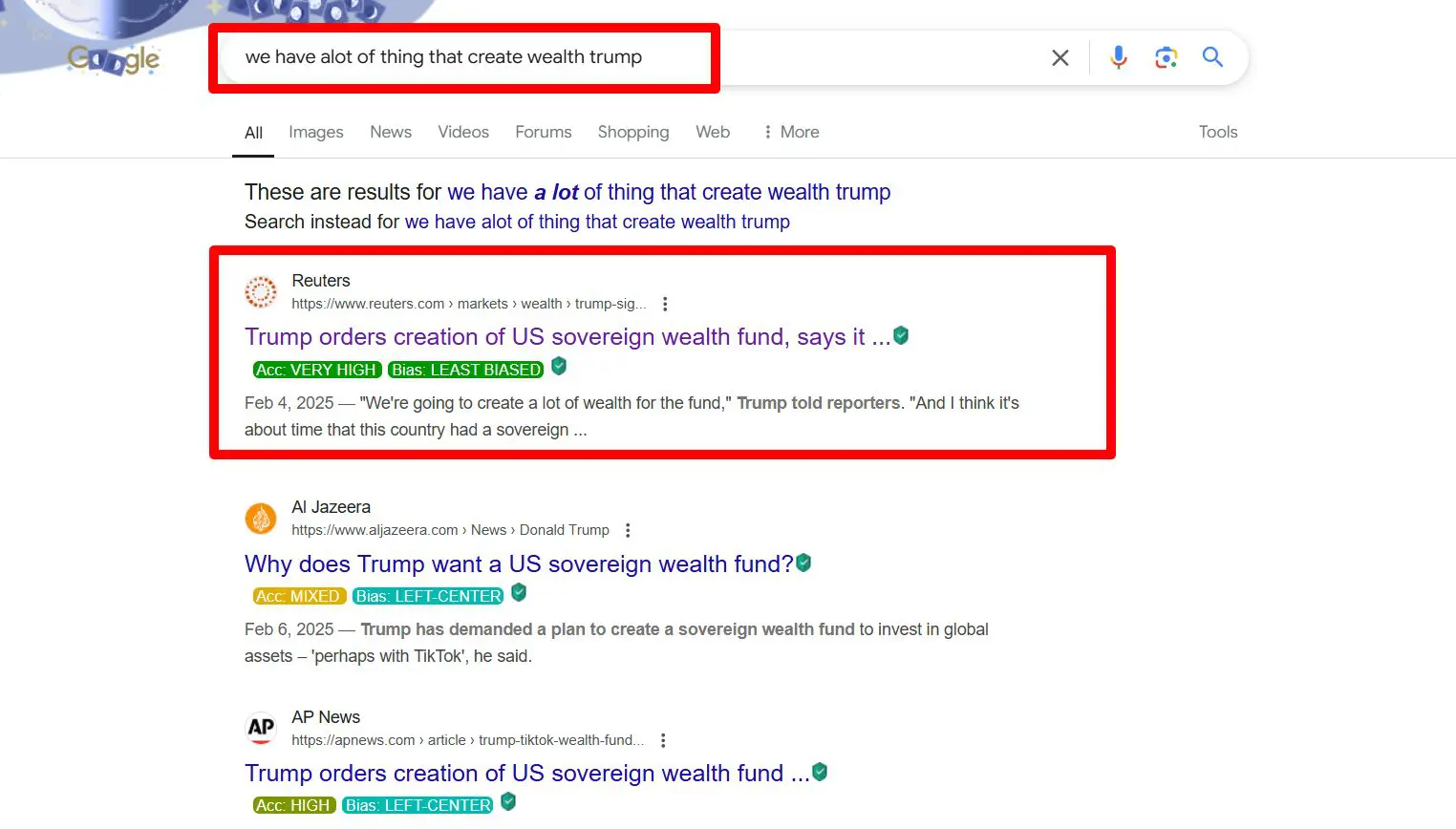The width and height of the screenshot is (1456, 829).
Task: Click the 'Acc: VERY HIGH' accuracy badge
Action: coord(317,370)
